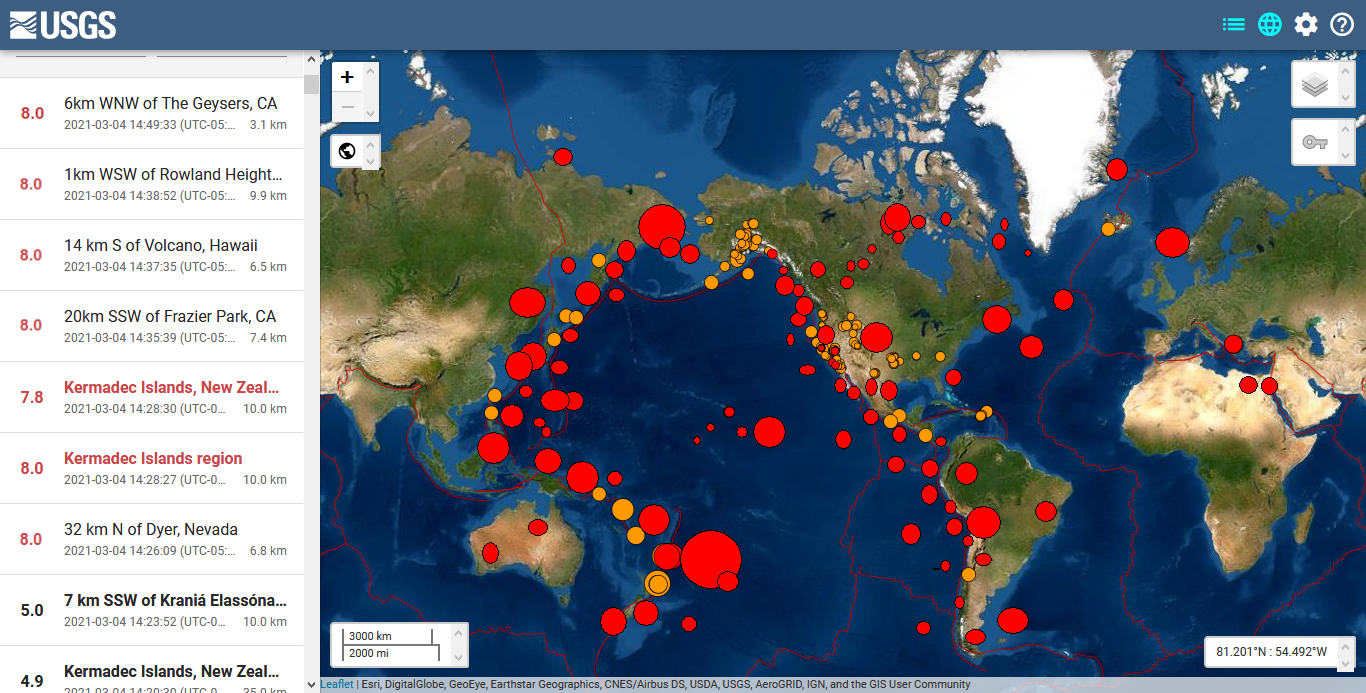Click the red marker on Greenland's east coast
Viewport: 1366px width, 693px height.
point(1117,170)
